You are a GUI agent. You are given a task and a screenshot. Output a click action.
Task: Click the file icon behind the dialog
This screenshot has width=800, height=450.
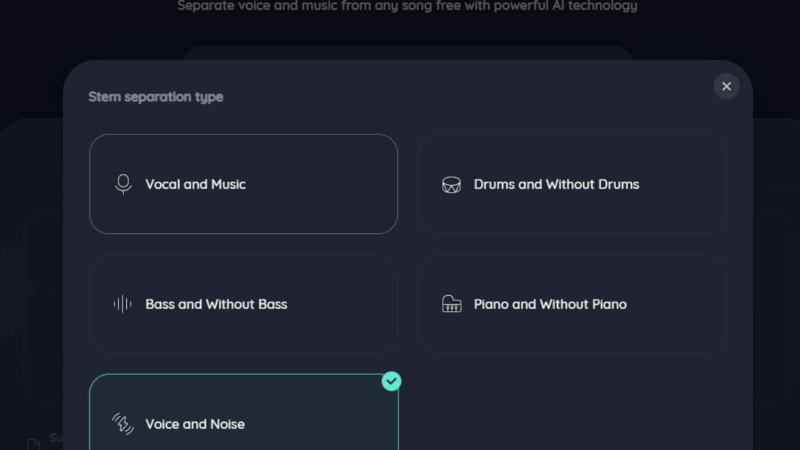[34, 443]
